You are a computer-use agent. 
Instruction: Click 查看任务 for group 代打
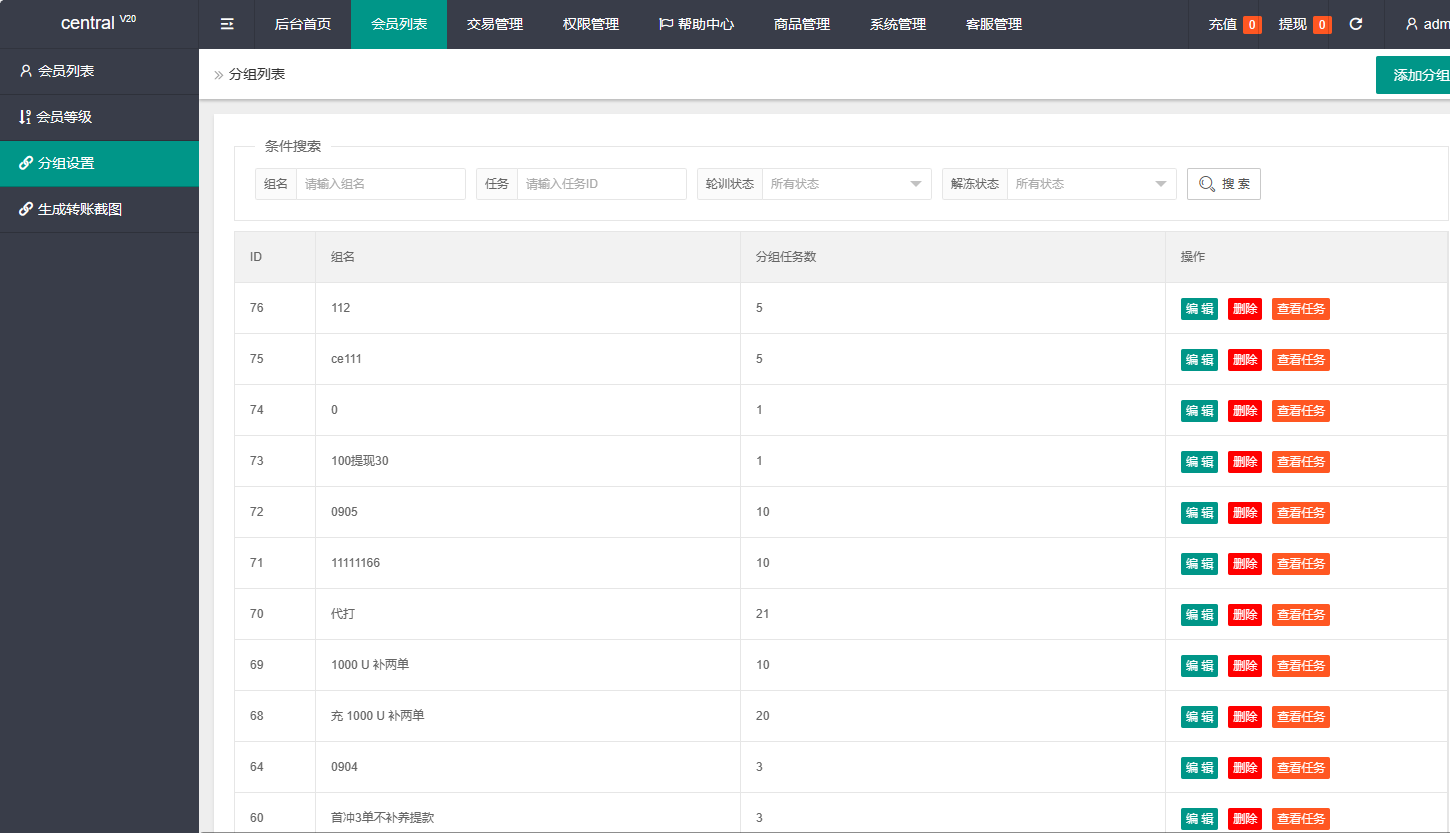pos(1301,615)
